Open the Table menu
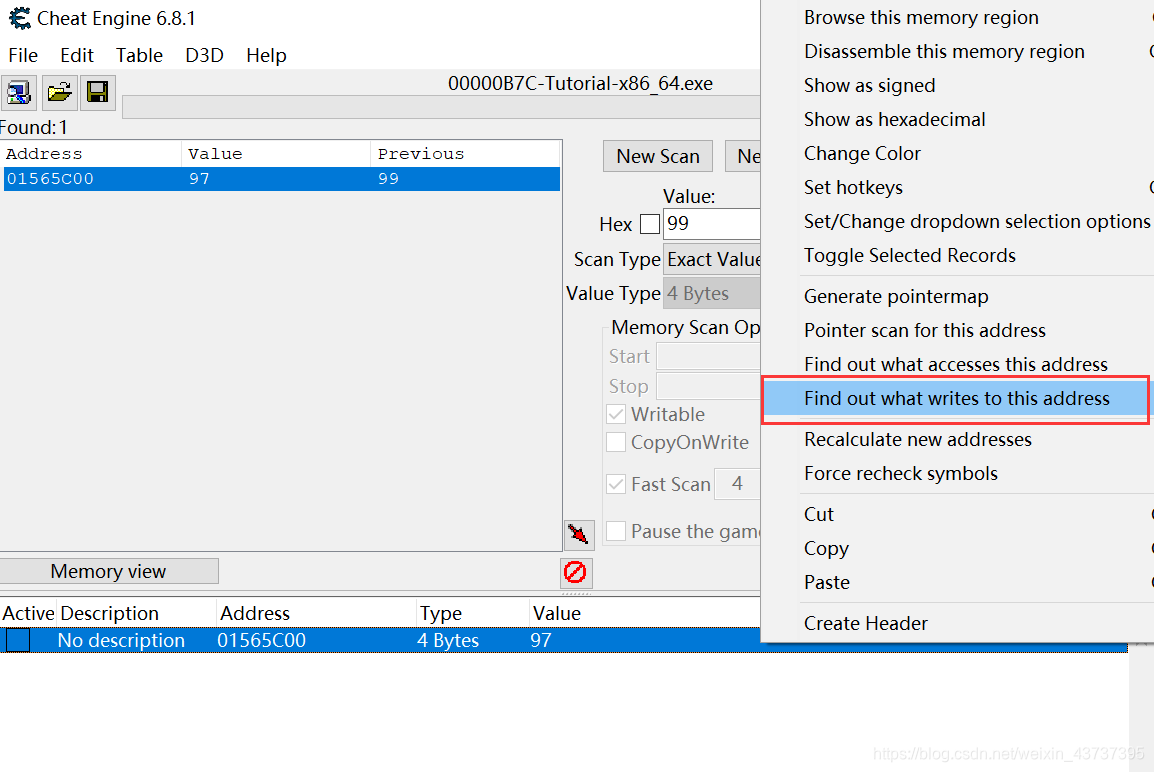This screenshot has width=1154, height=772. [x=139, y=55]
